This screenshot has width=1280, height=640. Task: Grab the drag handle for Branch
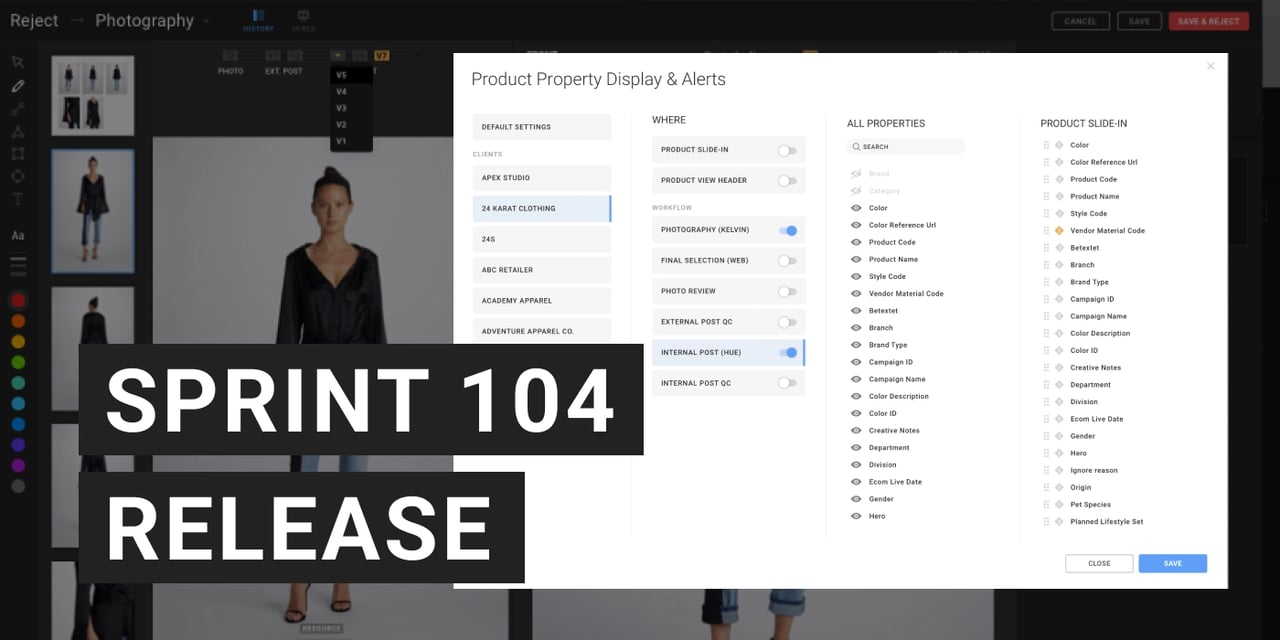point(1047,265)
